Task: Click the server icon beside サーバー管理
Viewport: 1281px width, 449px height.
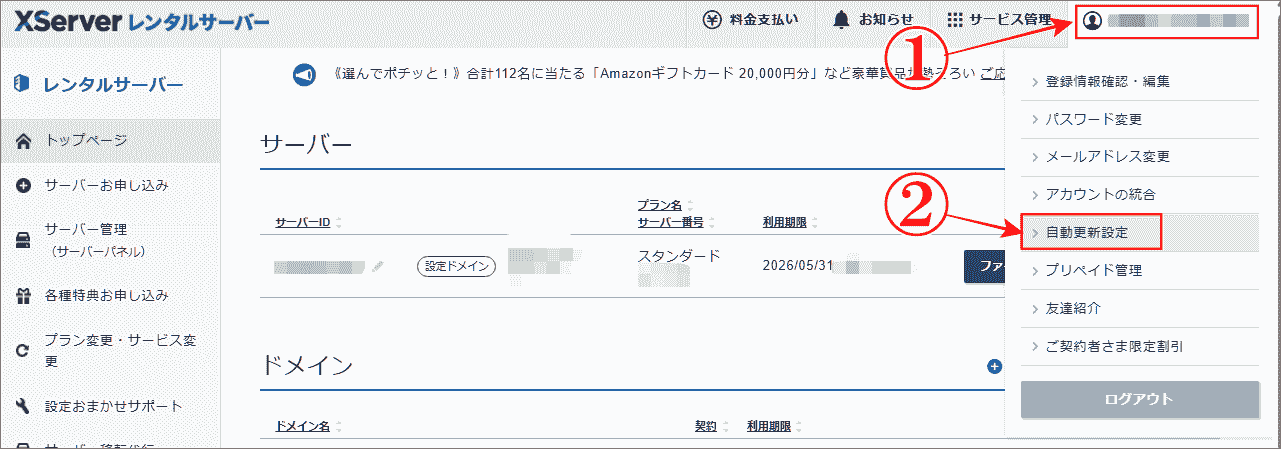Action: 25,240
